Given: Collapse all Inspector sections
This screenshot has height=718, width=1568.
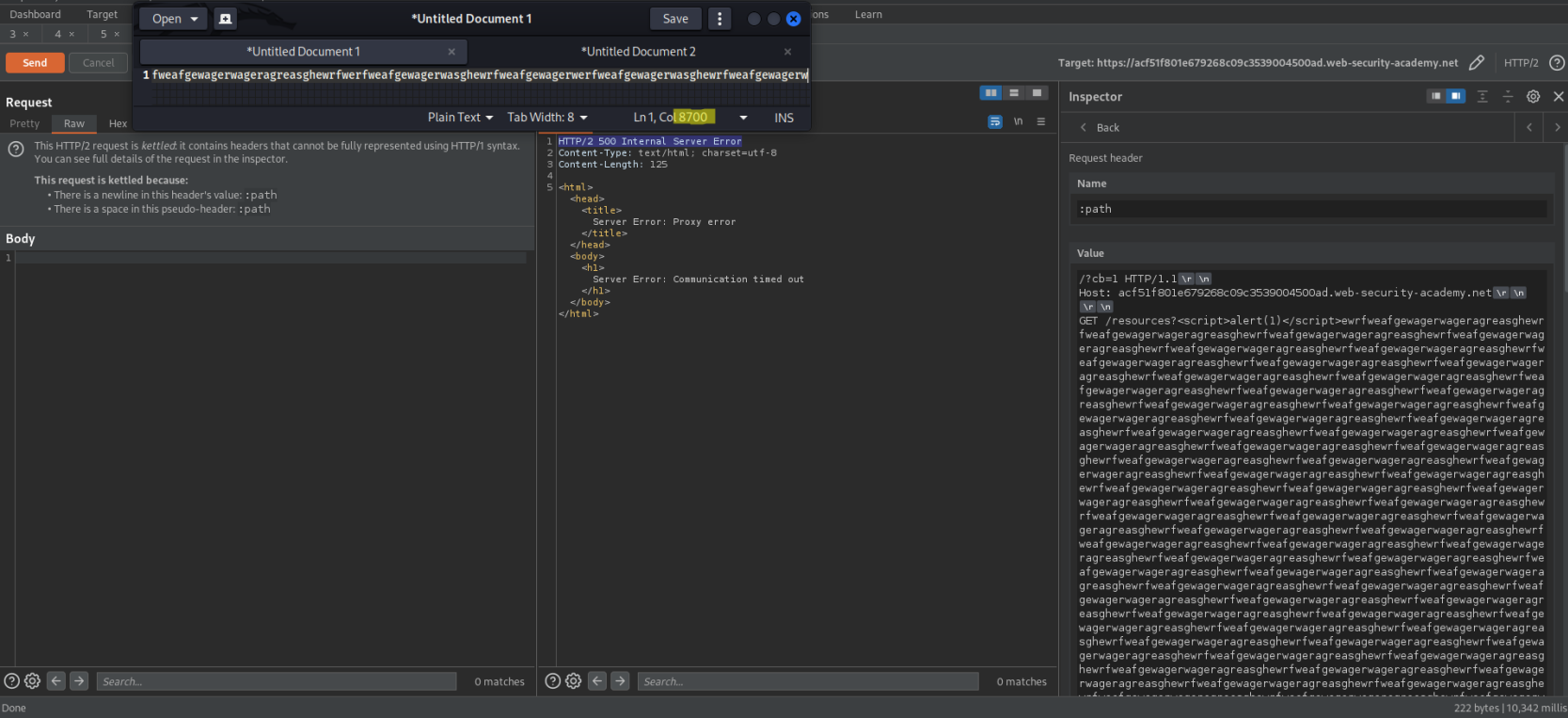Looking at the screenshot, I should point(1508,97).
